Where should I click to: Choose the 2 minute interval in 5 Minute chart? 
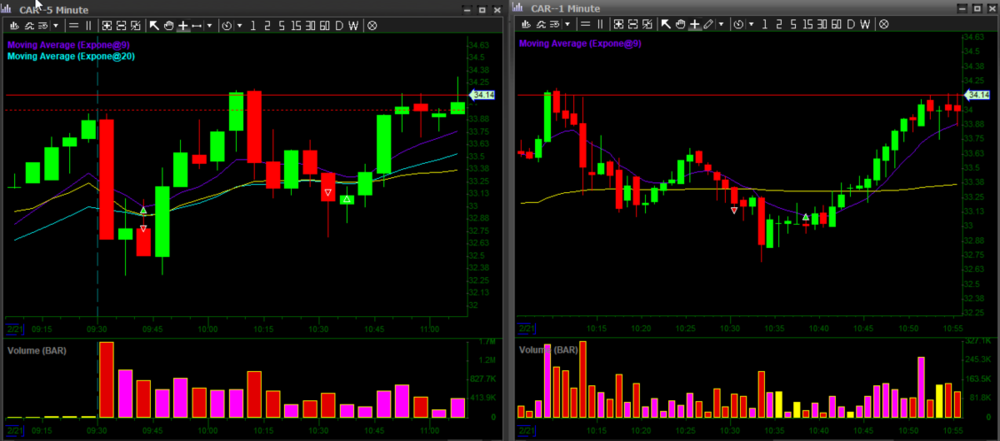tap(264, 25)
